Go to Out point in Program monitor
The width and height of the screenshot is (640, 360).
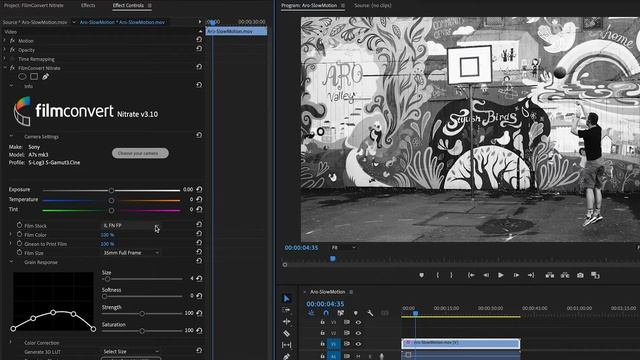click(531, 276)
